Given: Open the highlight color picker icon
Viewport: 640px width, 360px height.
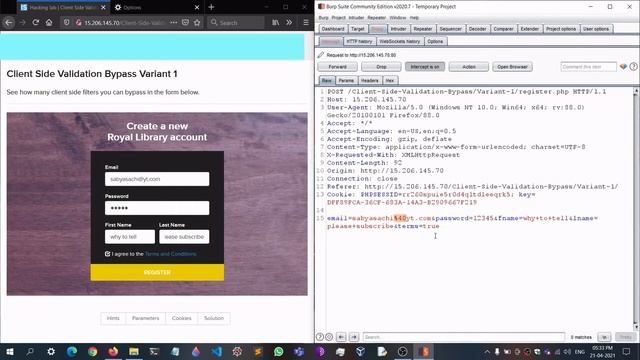Looking at the screenshot, I should tap(623, 67).
